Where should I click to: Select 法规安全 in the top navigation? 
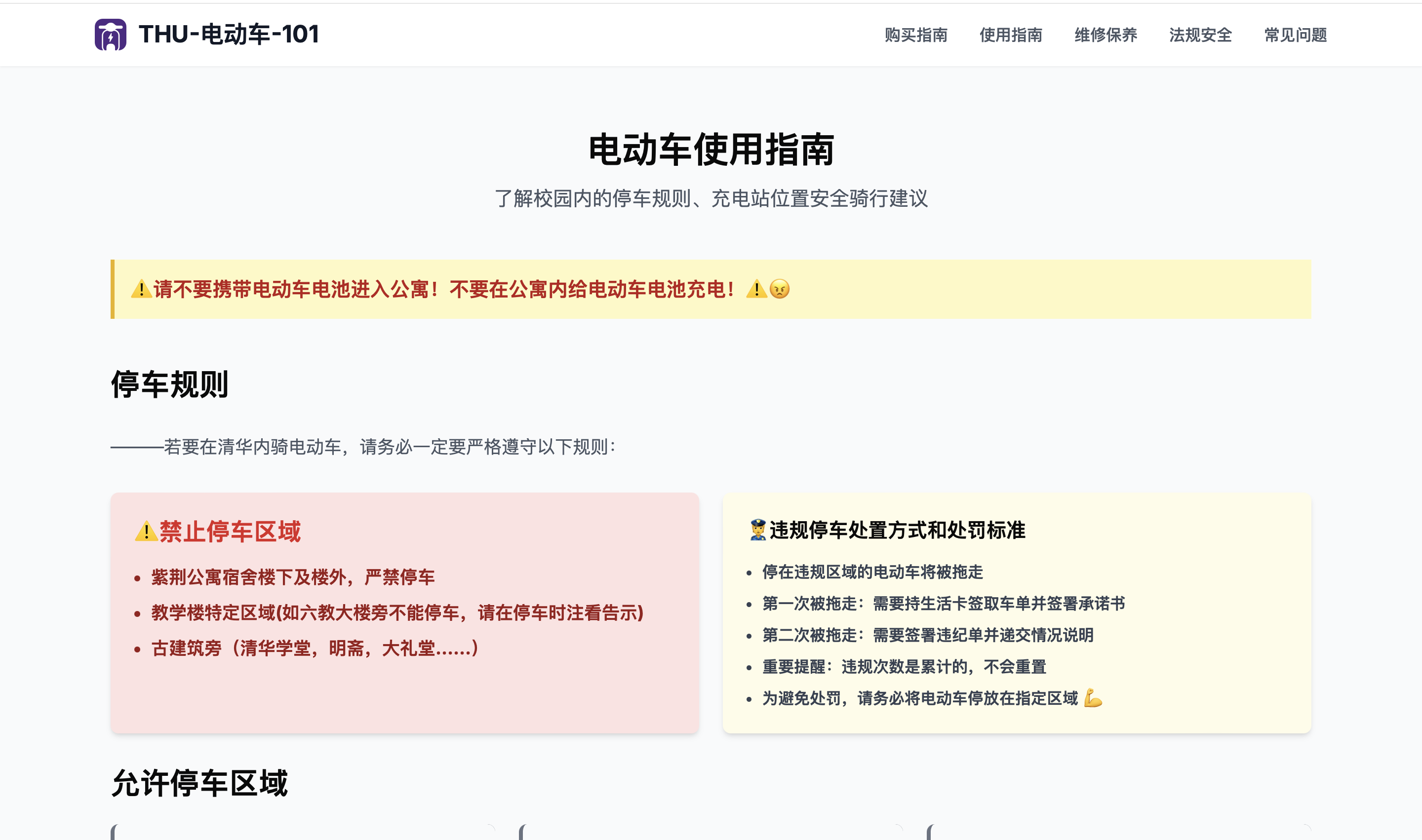pos(1201,35)
